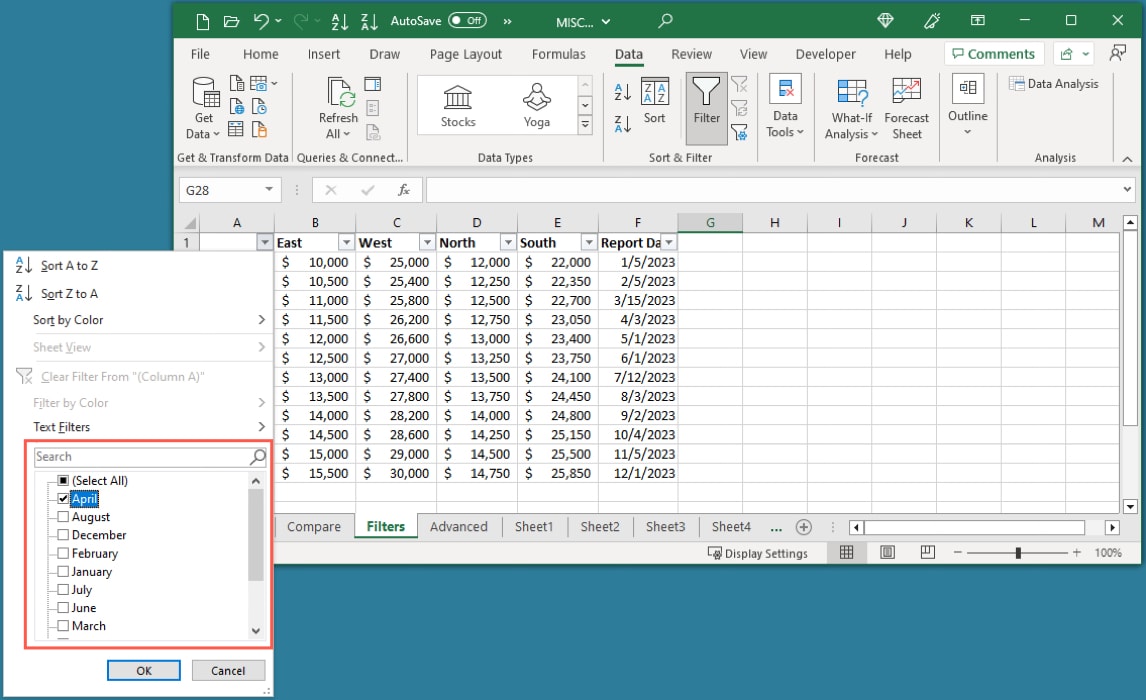Image resolution: width=1146 pixels, height=700 pixels.
Task: Switch to the Formulas ribbon tab
Action: click(559, 54)
